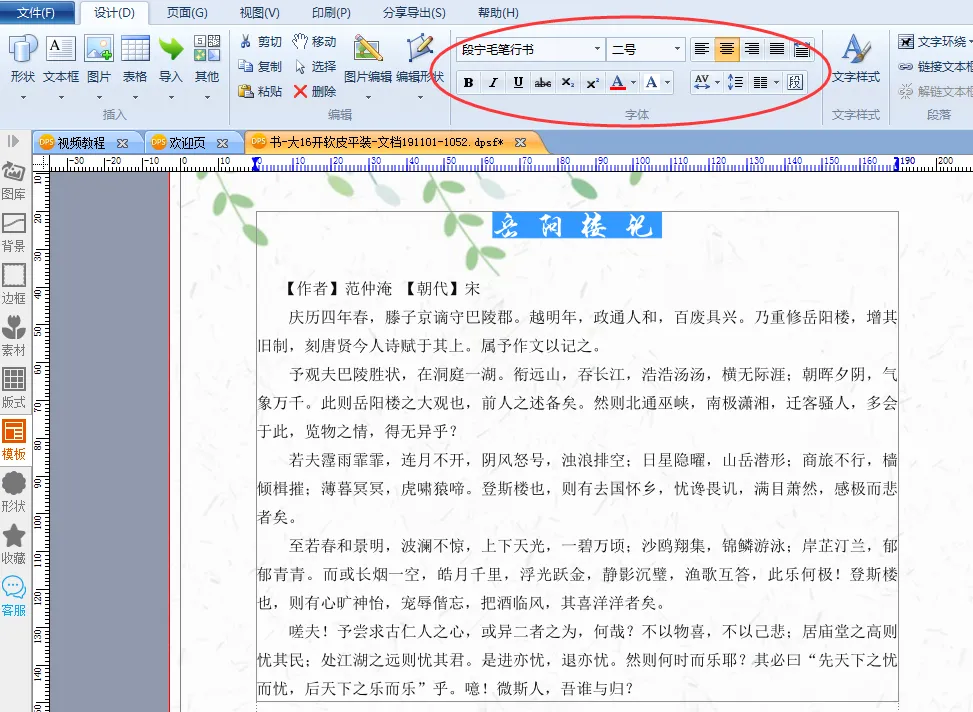Insert a 图片 picture
The image size is (973, 712).
(x=99, y=60)
